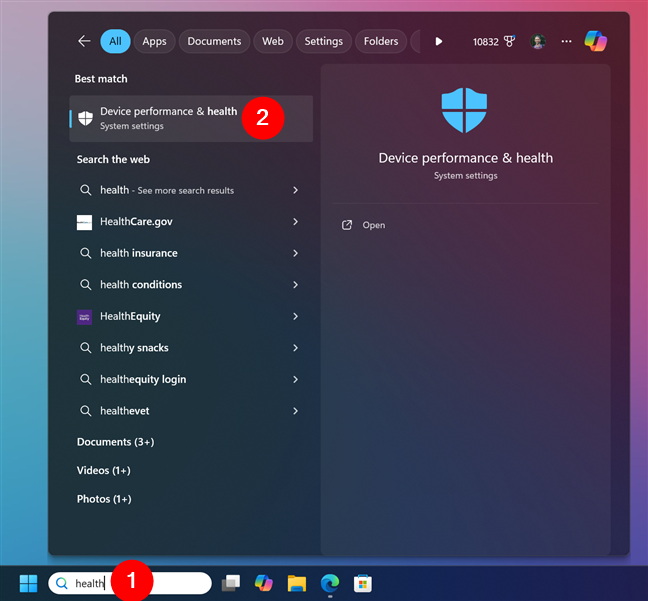Viewport: 648px width, 601px height.
Task: Launch Copilot from the taskbar
Action: pos(264,583)
